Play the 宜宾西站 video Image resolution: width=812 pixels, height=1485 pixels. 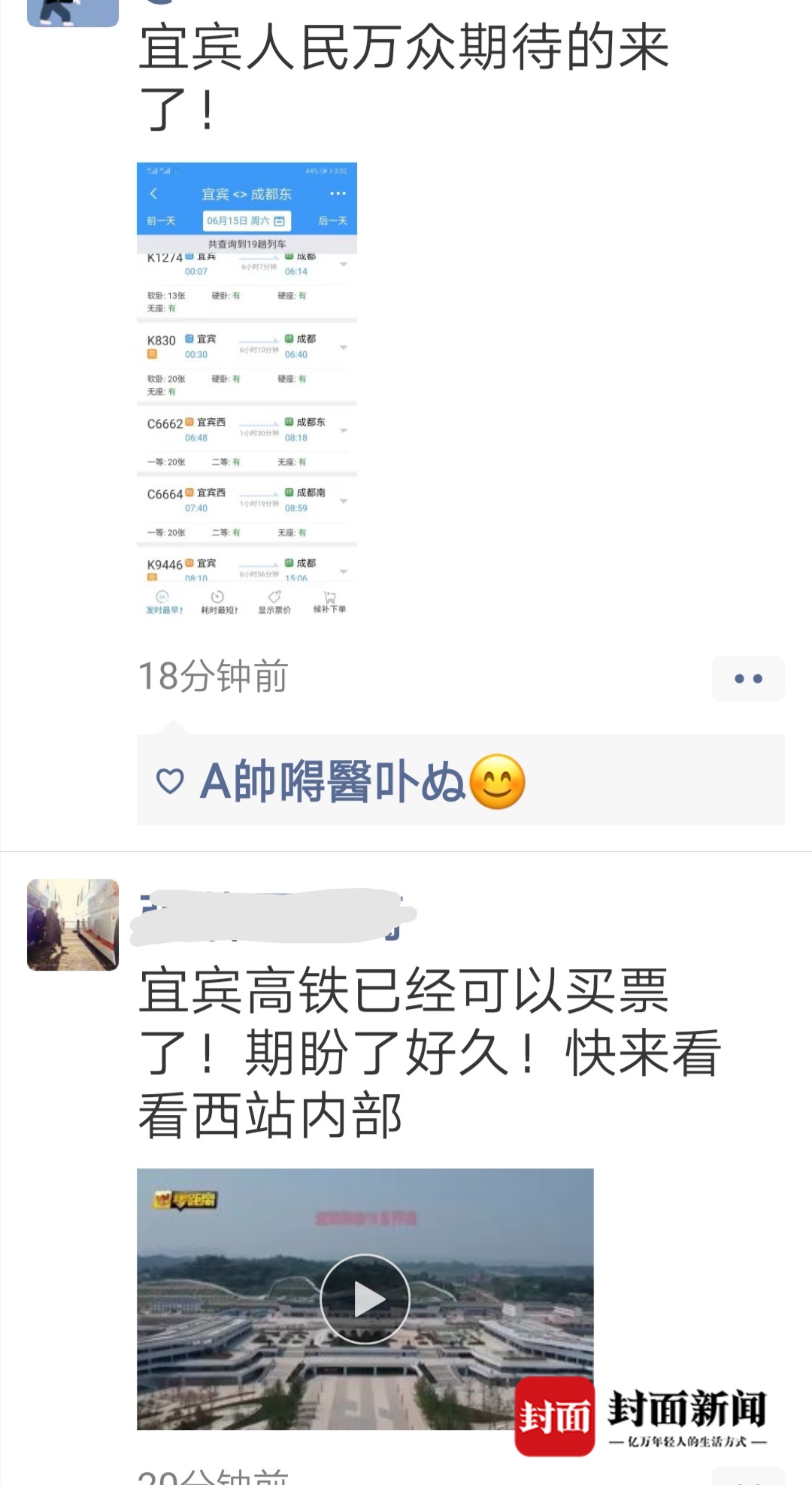pos(365,1299)
